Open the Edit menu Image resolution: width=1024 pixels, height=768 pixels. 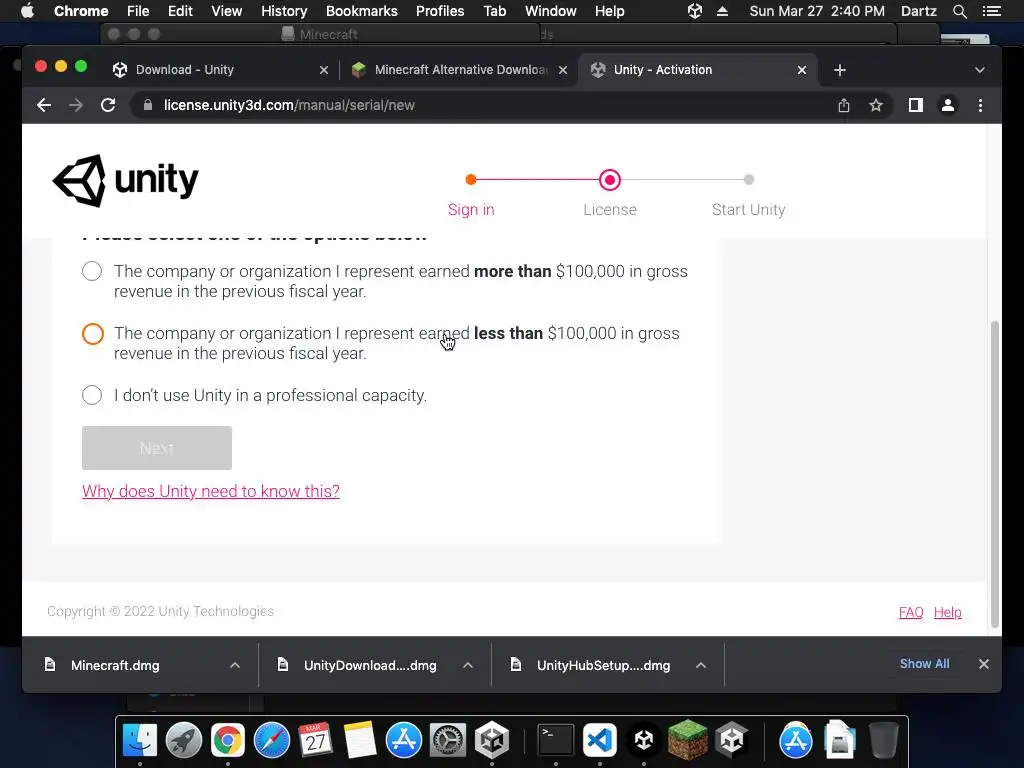(180, 11)
